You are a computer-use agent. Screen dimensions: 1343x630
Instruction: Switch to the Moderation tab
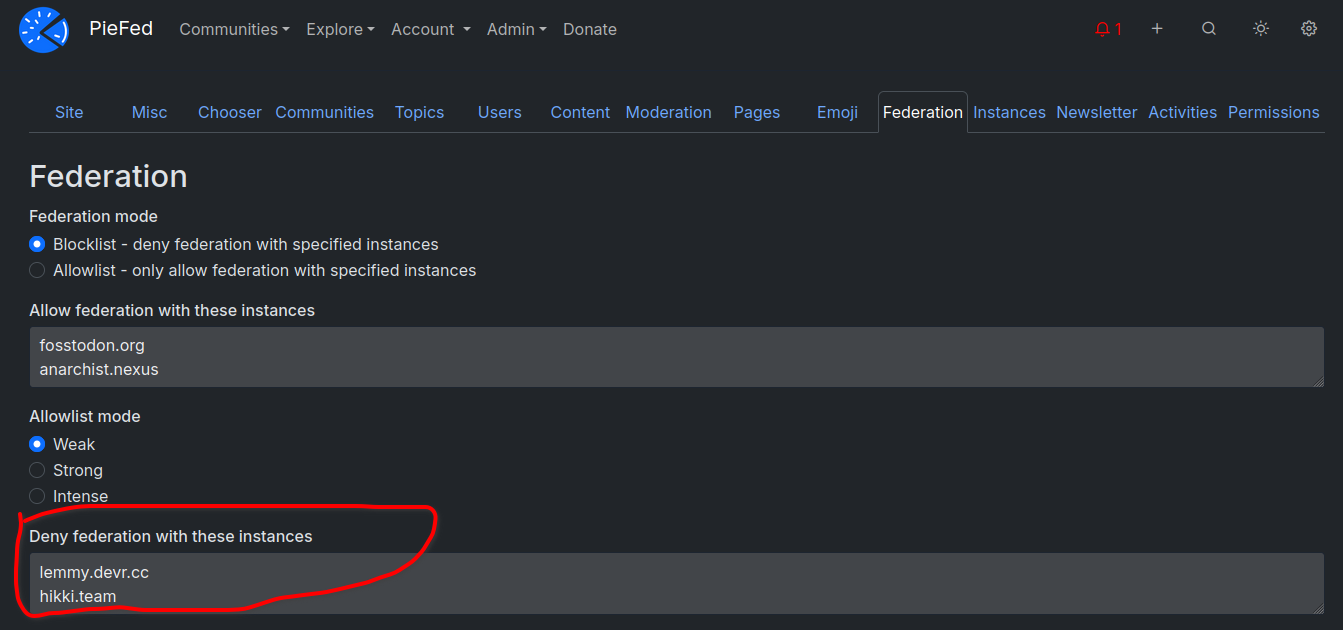(668, 112)
